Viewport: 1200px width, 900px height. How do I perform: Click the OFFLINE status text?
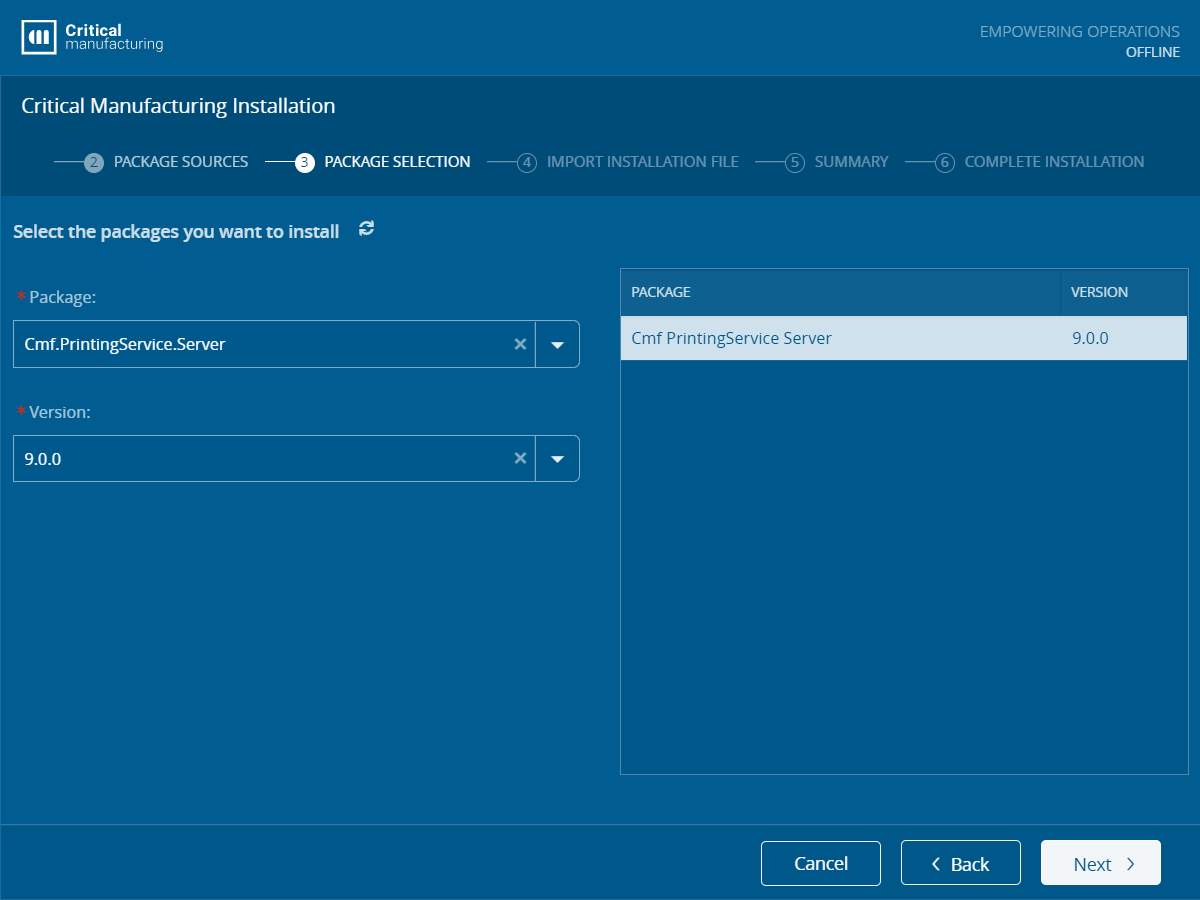[1153, 52]
